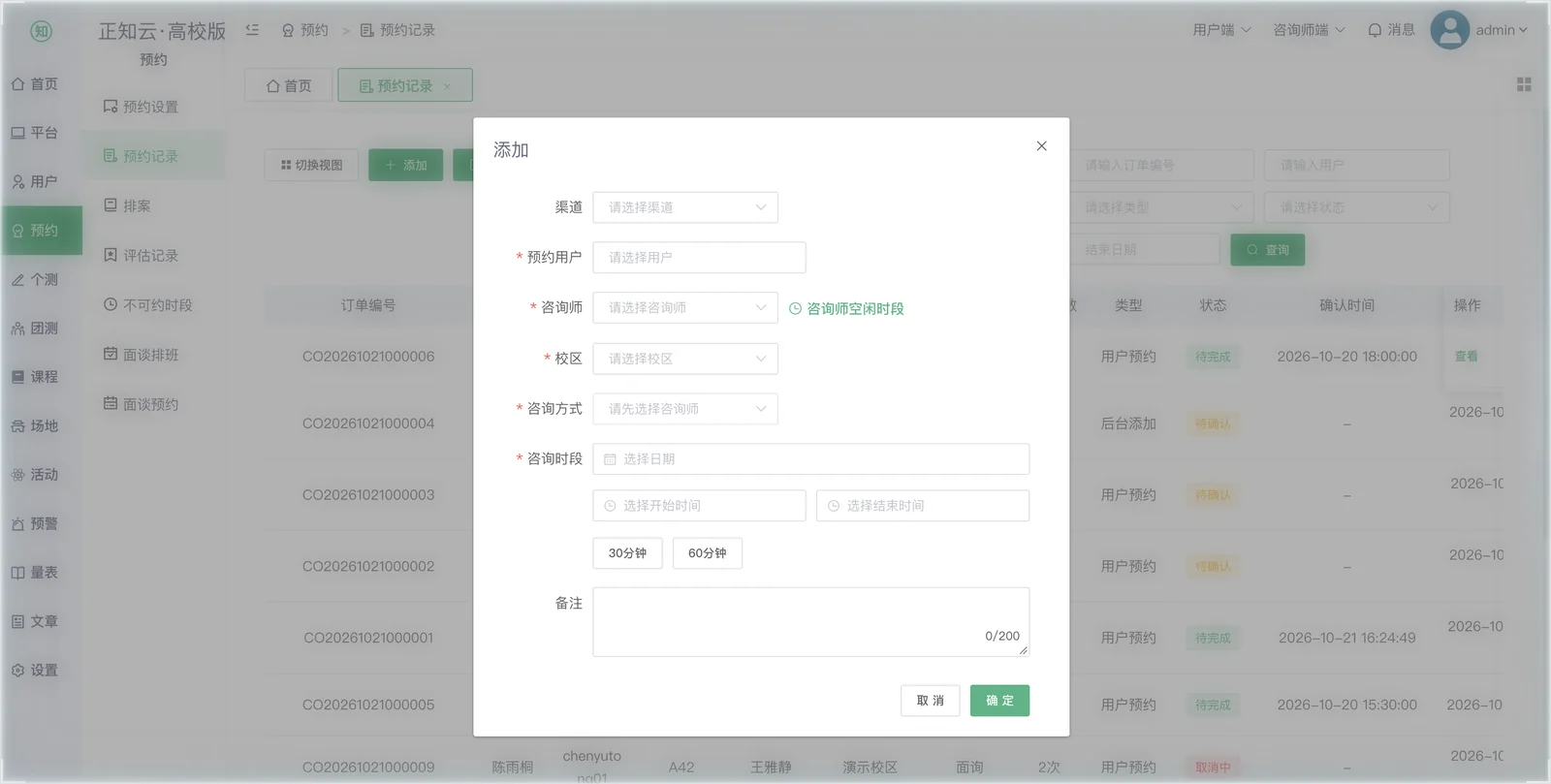1551x784 pixels.
Task: Click the grid icon at top right
Action: (x=1524, y=85)
